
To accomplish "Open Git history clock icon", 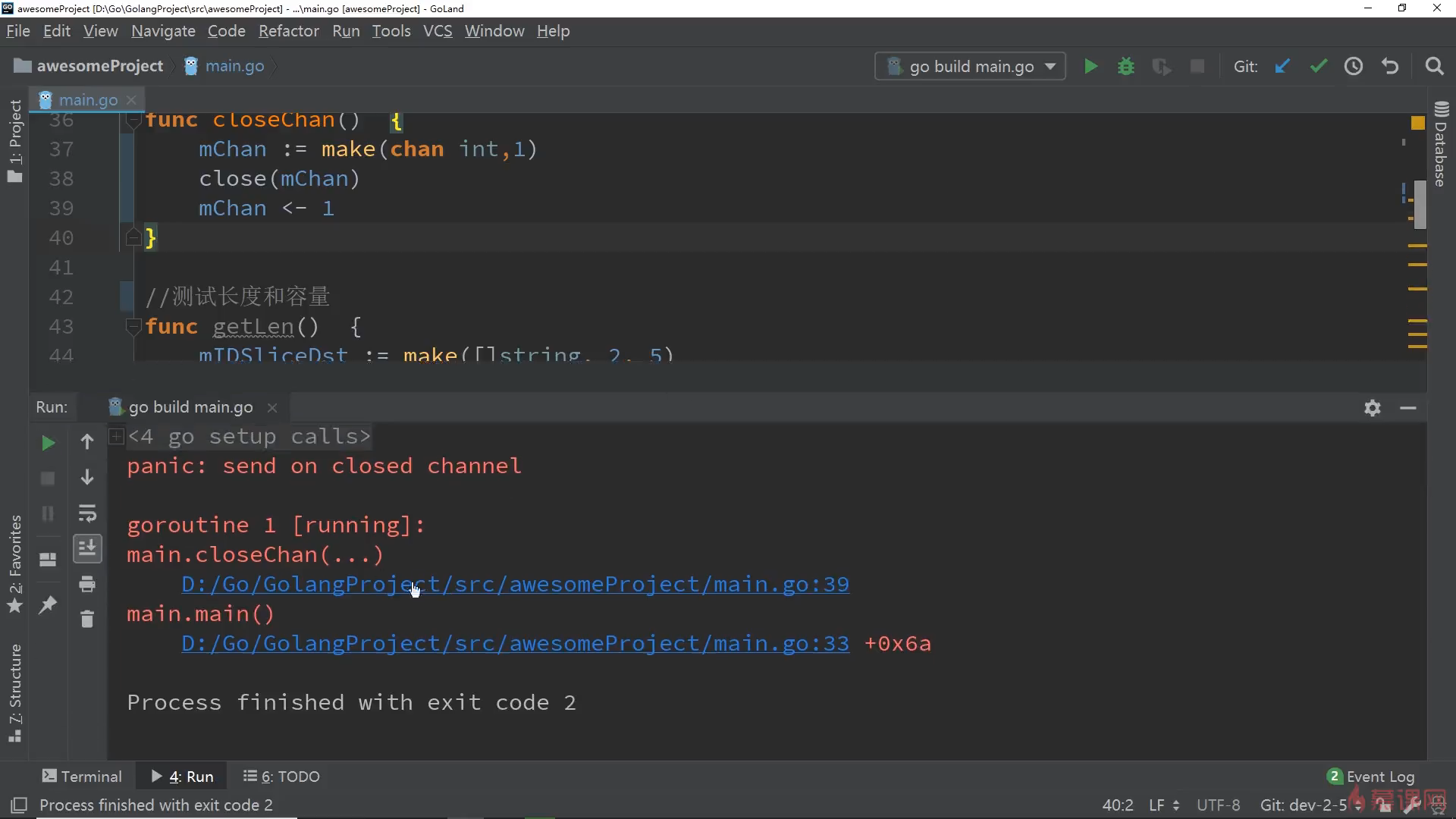I will (x=1354, y=67).
